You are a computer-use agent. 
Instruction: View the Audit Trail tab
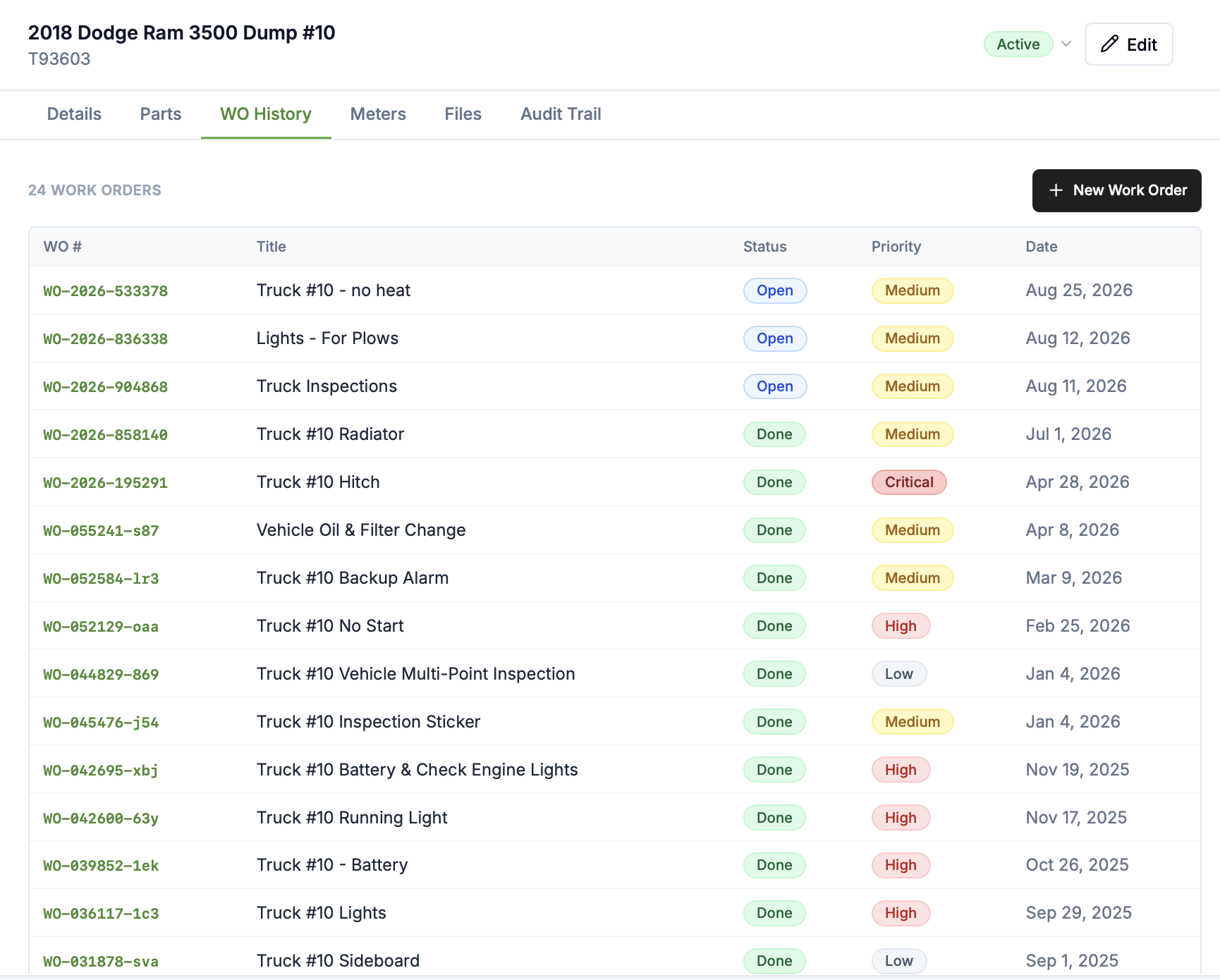pyautogui.click(x=561, y=114)
